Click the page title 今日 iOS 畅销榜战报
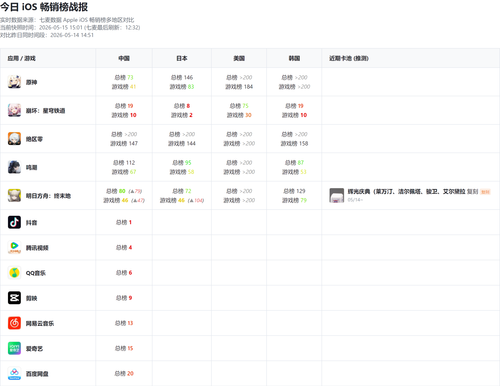Image resolution: width=500 pixels, height=386 pixels. [x=44, y=7]
